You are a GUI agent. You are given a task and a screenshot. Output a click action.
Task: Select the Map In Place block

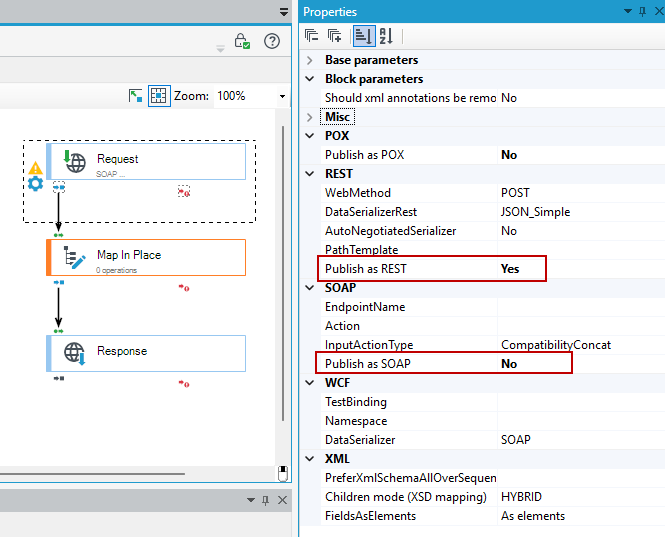146,257
